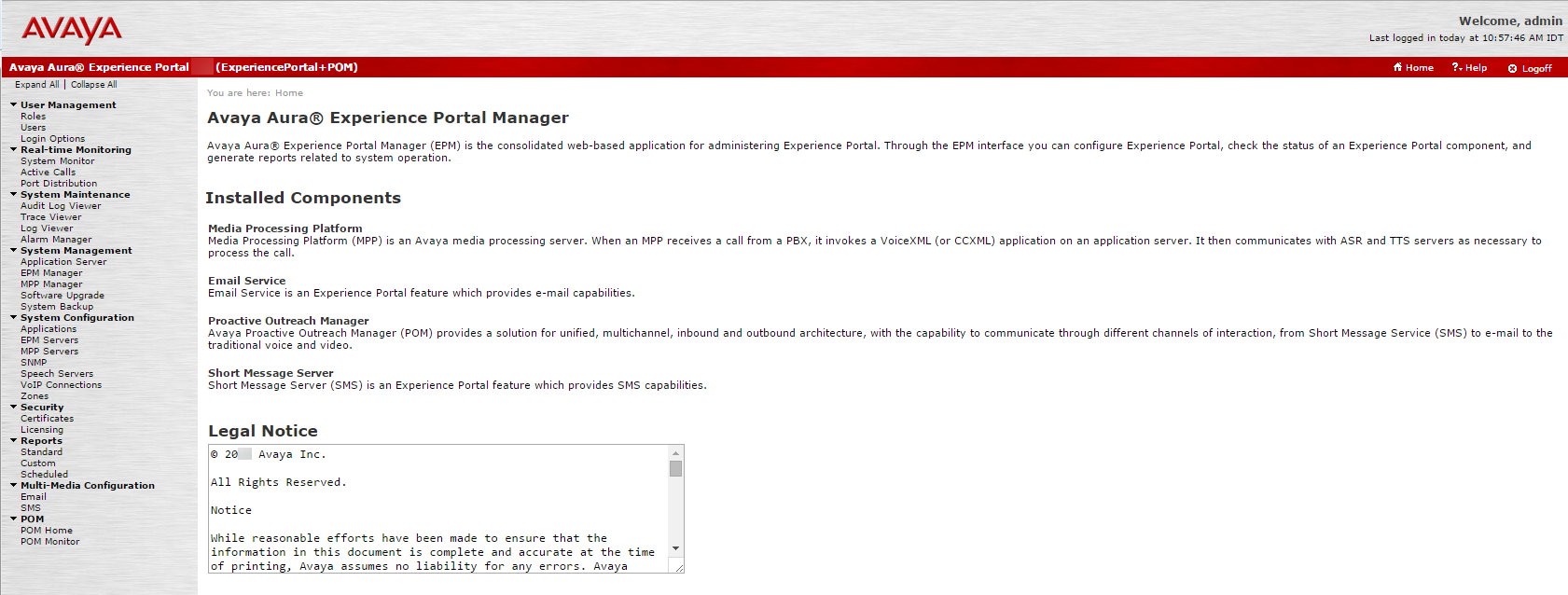Image resolution: width=1568 pixels, height=595 pixels.
Task: Click the Avaya logo
Action: pos(72,30)
